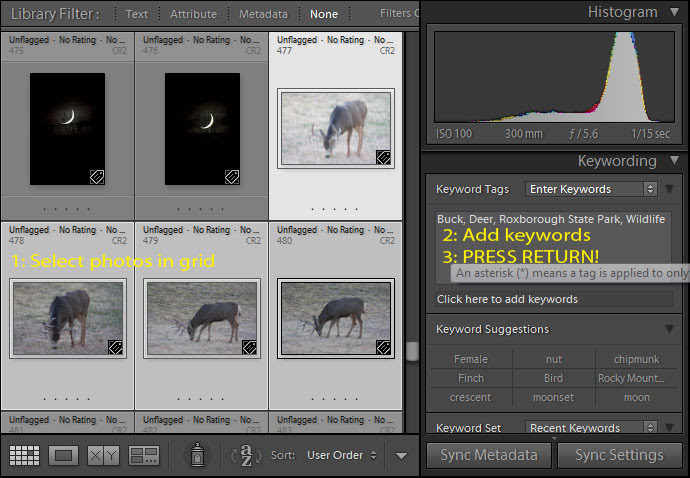
Task: Select deer thumbnail 479
Action: pos(202,318)
